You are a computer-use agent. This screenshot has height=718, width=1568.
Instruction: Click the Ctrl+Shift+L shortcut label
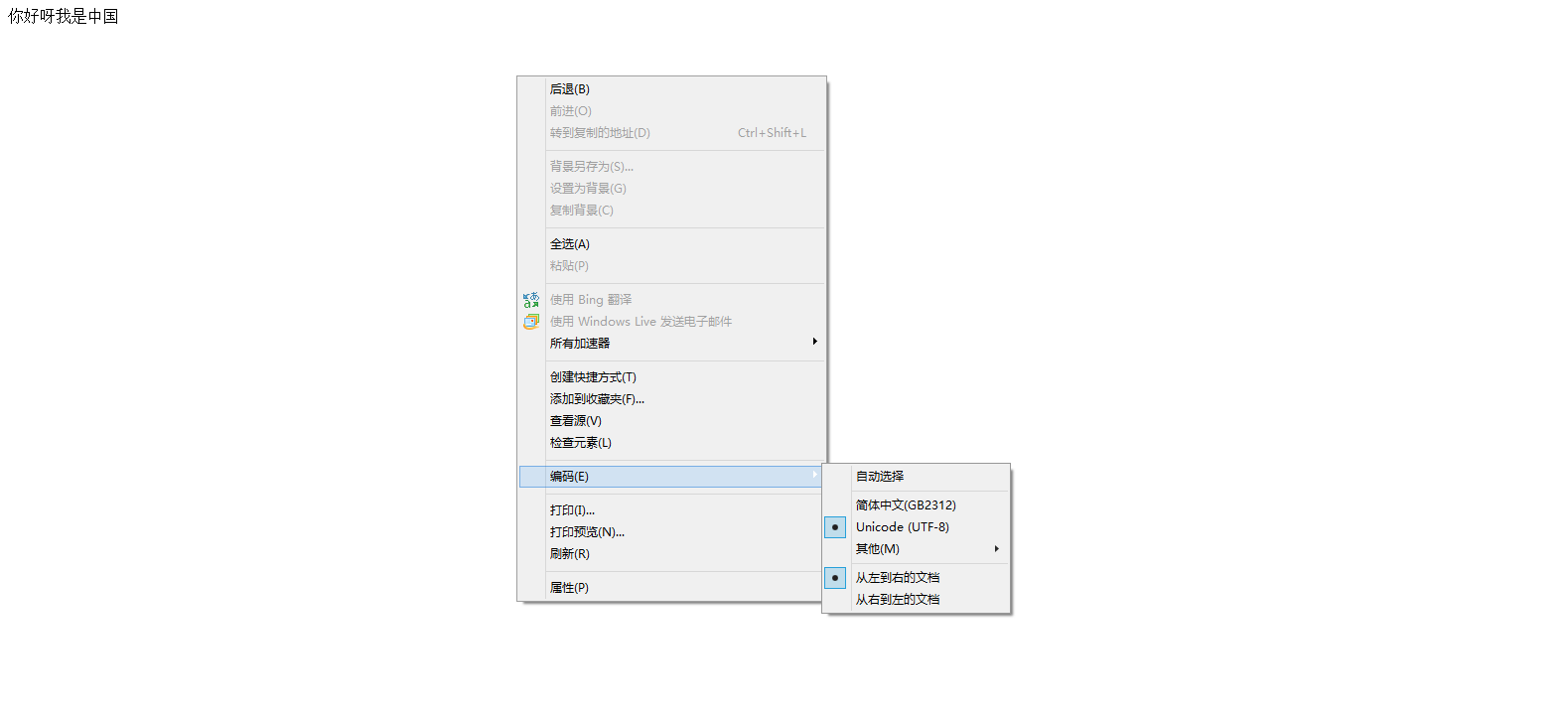click(x=772, y=133)
